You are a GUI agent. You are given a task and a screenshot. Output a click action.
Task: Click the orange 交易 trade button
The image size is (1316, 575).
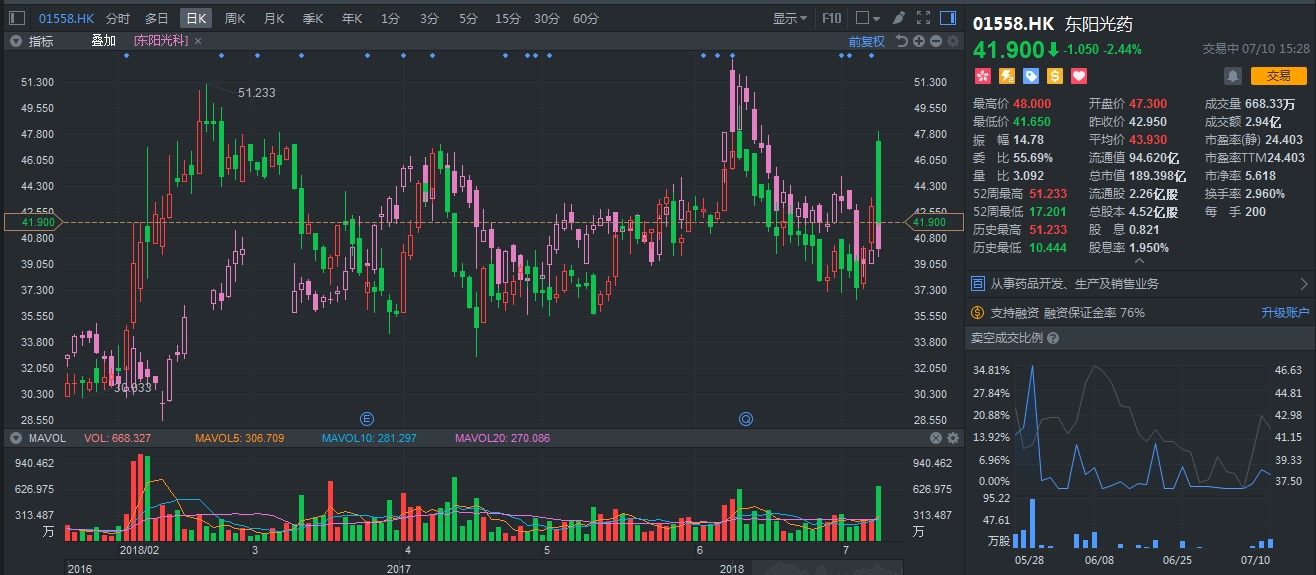click(x=1278, y=76)
